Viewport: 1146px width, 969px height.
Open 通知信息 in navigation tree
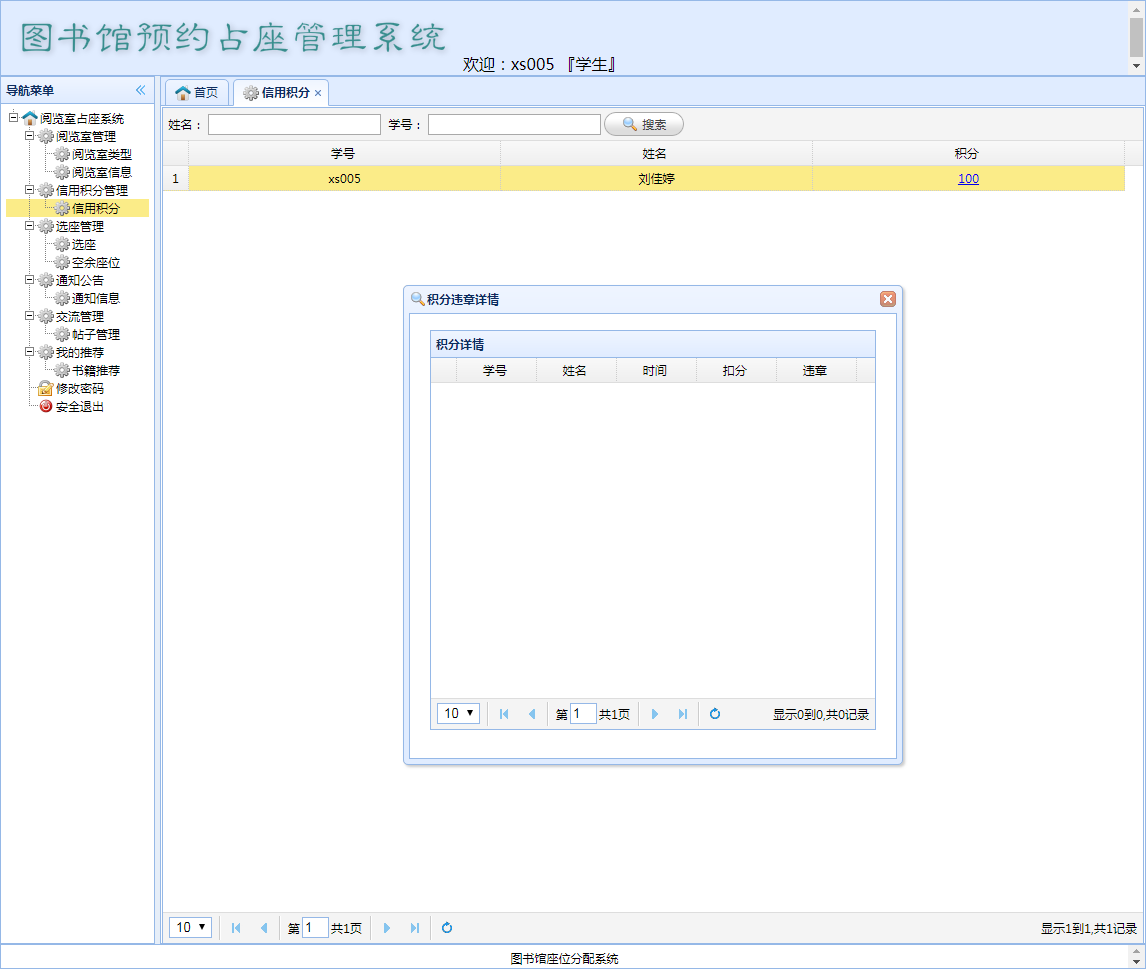point(96,298)
